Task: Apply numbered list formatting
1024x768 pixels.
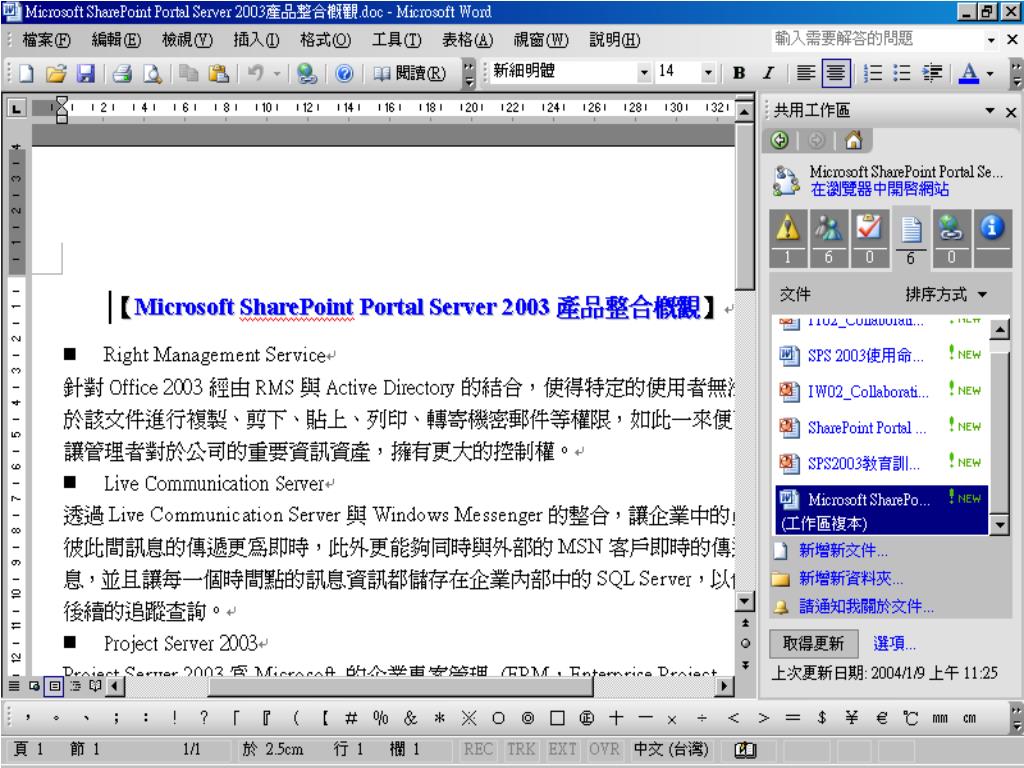Action: pyautogui.click(x=872, y=73)
